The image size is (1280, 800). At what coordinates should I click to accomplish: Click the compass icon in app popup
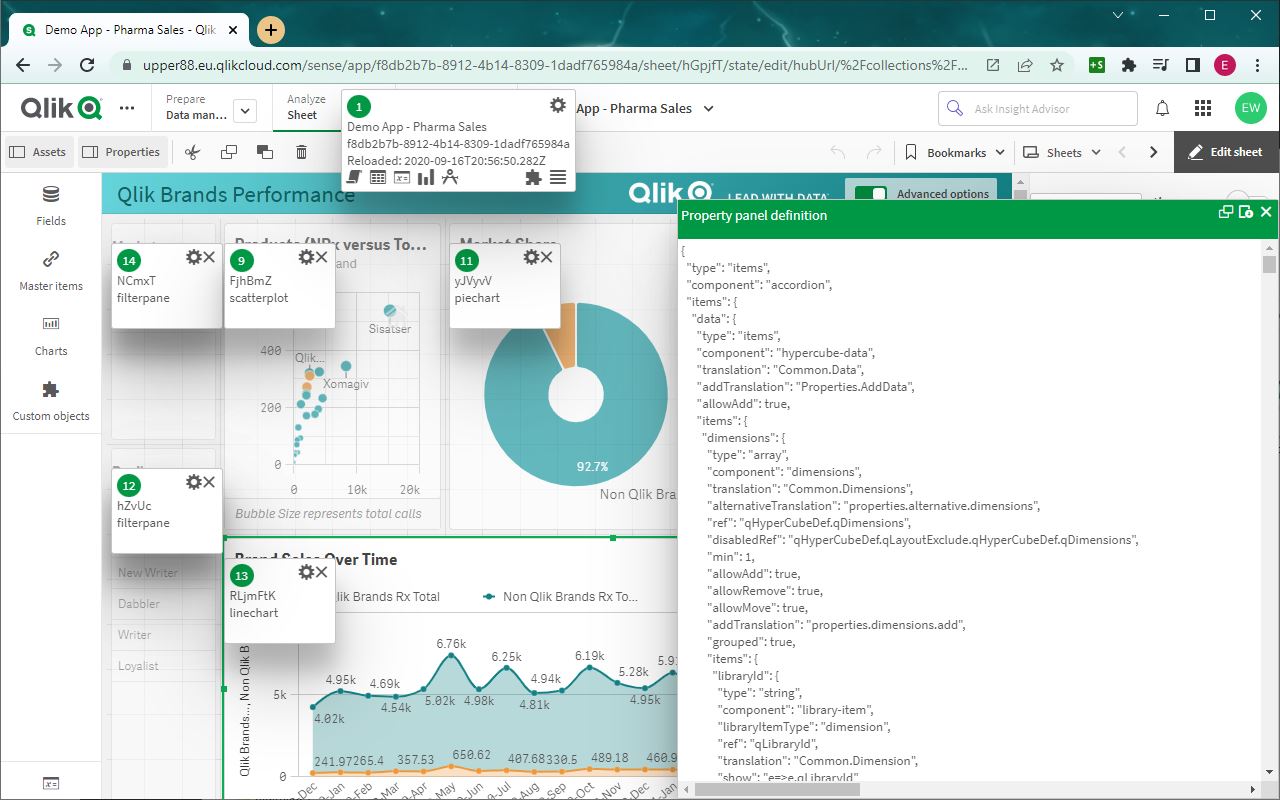450,177
